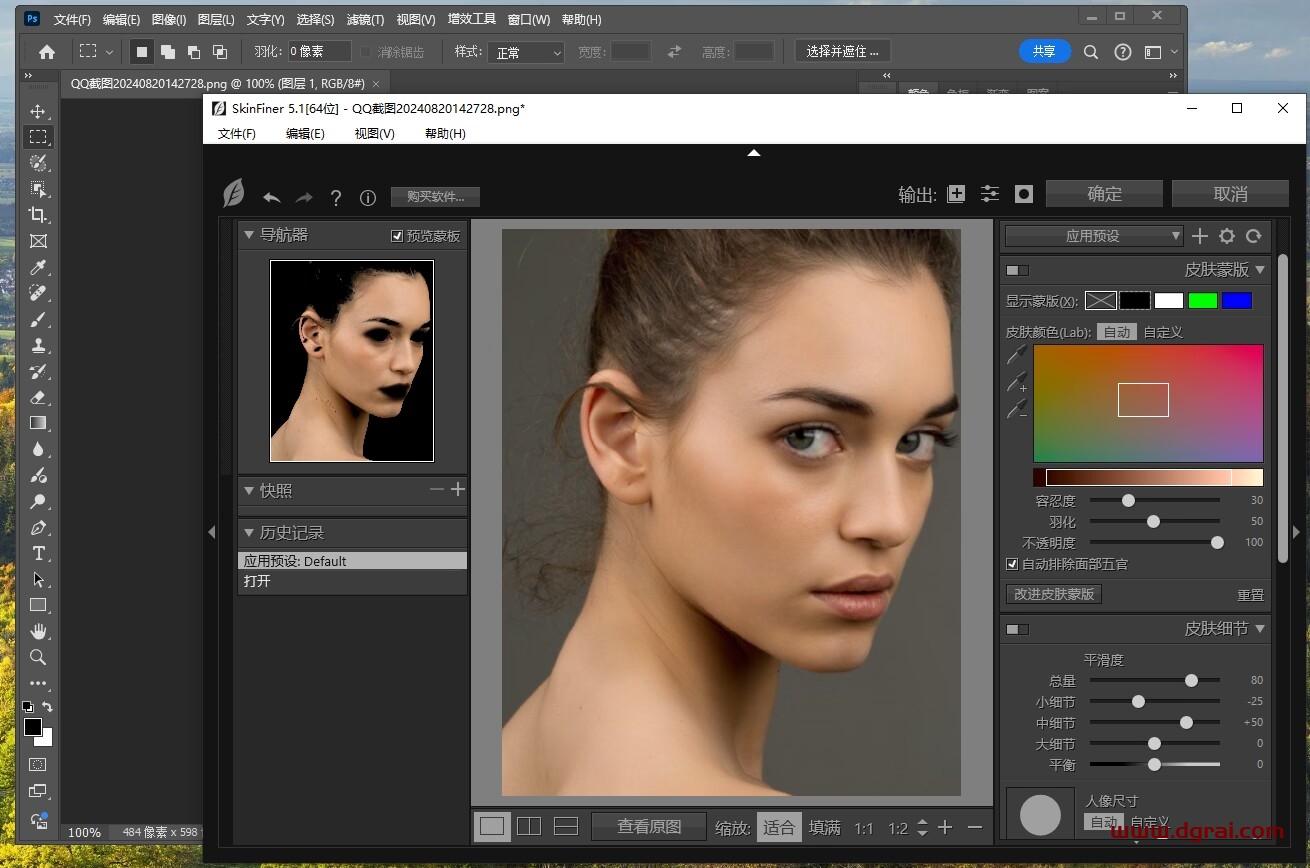Disable 自动排除面部五官 checkbox
The image size is (1310, 868).
(1012, 564)
